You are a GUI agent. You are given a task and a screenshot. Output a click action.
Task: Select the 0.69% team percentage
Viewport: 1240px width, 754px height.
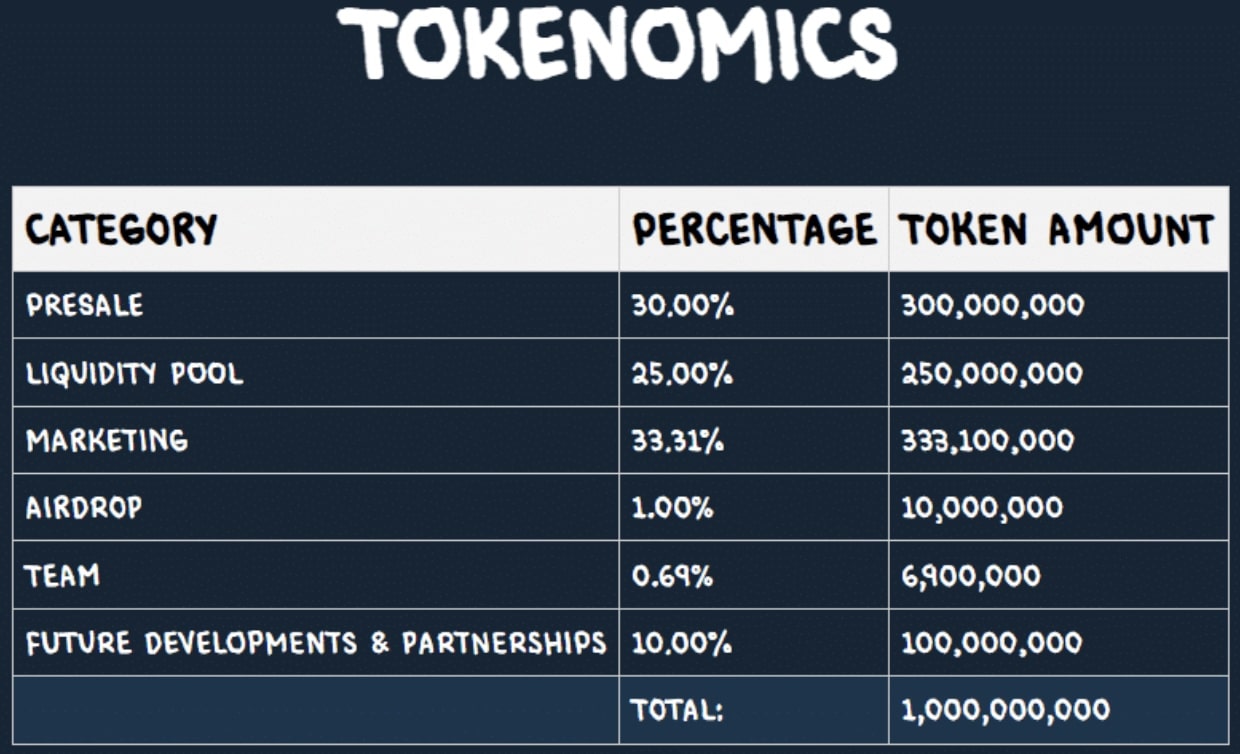672,575
